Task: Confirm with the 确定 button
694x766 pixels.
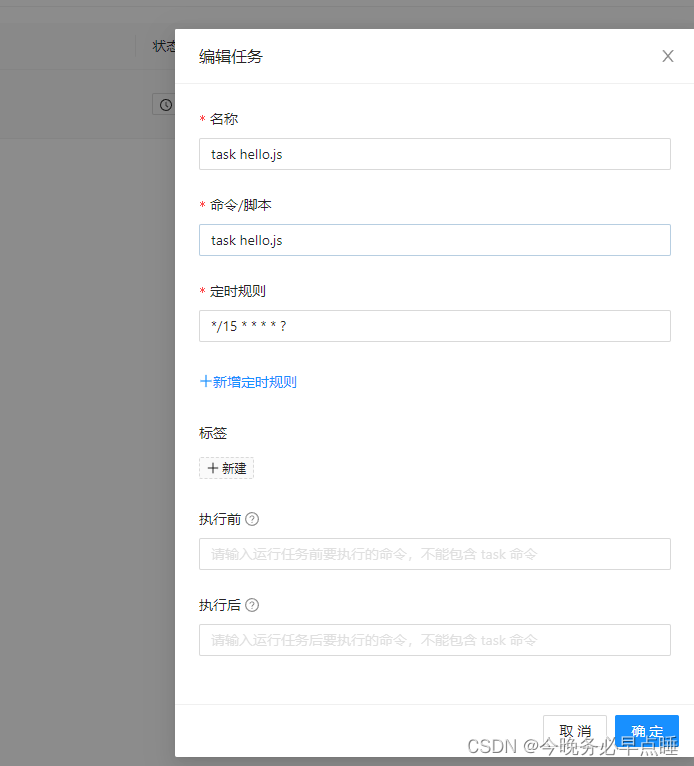Action: (647, 731)
